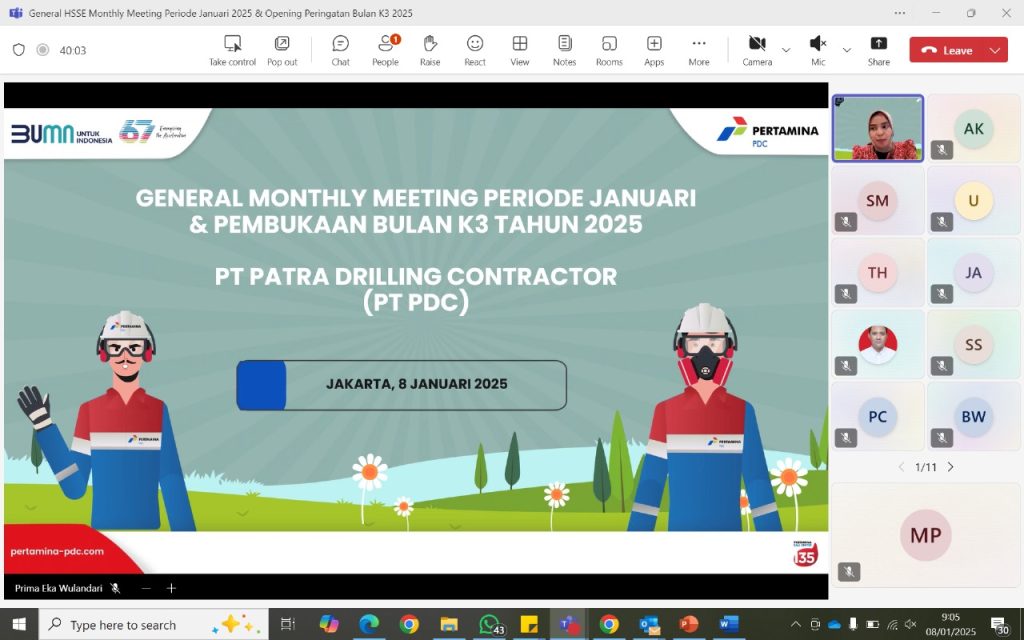Pop out the shared content
This screenshot has height=640, width=1024.
(282, 50)
